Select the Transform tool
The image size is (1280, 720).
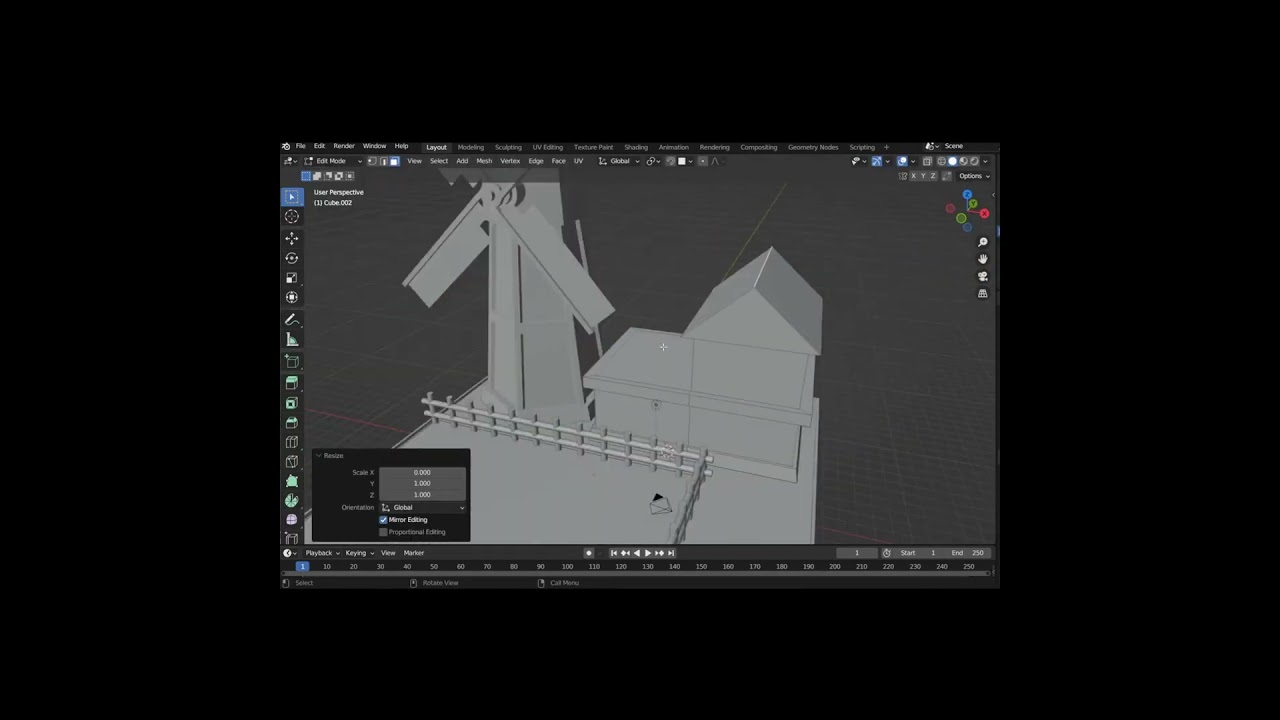[292, 297]
